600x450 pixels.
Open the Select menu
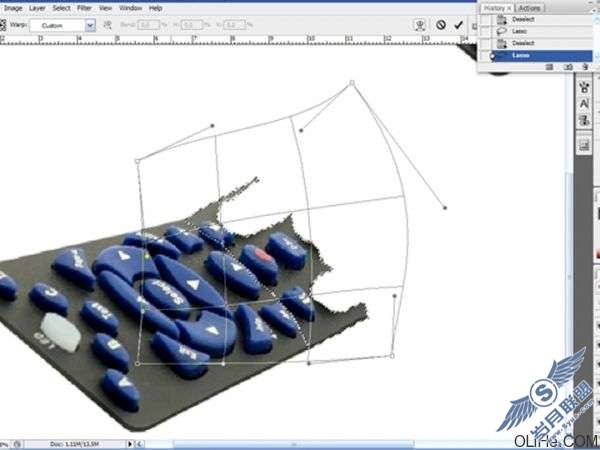(x=61, y=8)
